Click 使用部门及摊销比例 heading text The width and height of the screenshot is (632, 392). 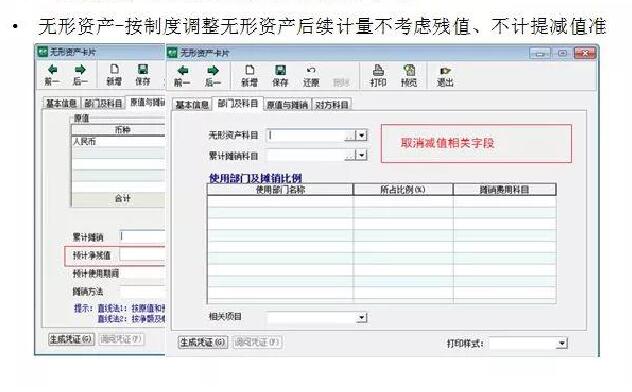255,178
